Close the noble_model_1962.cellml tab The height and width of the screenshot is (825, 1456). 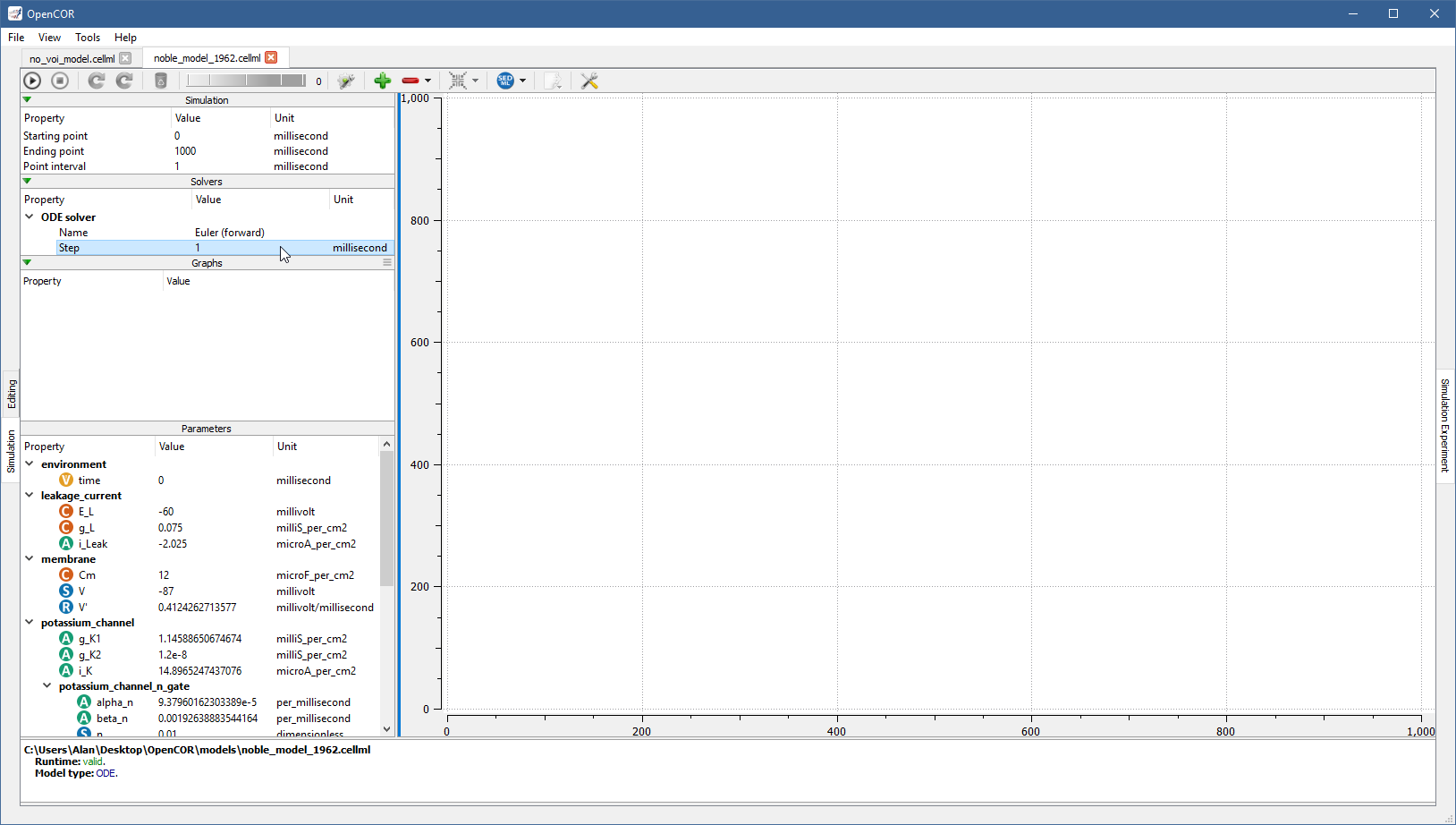(x=271, y=57)
